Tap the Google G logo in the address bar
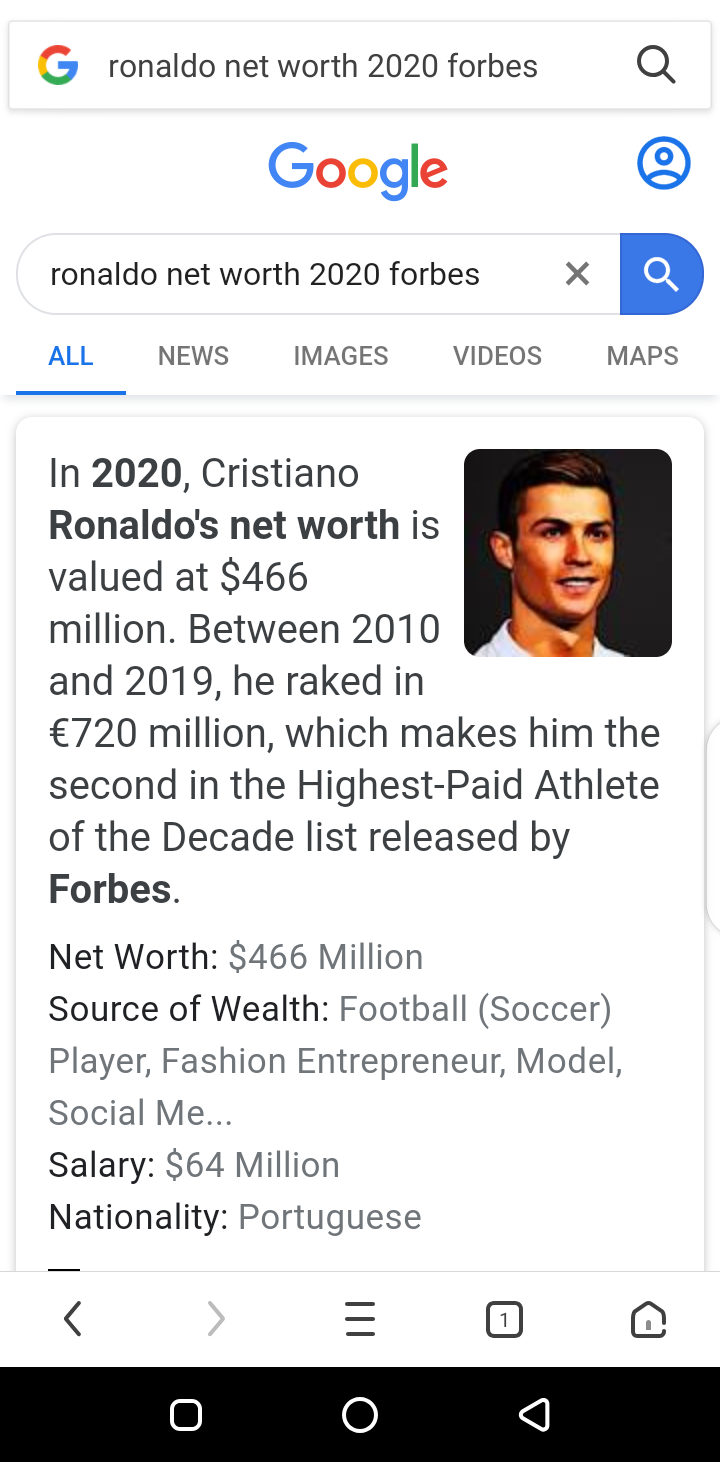720x1462 pixels. coord(58,66)
